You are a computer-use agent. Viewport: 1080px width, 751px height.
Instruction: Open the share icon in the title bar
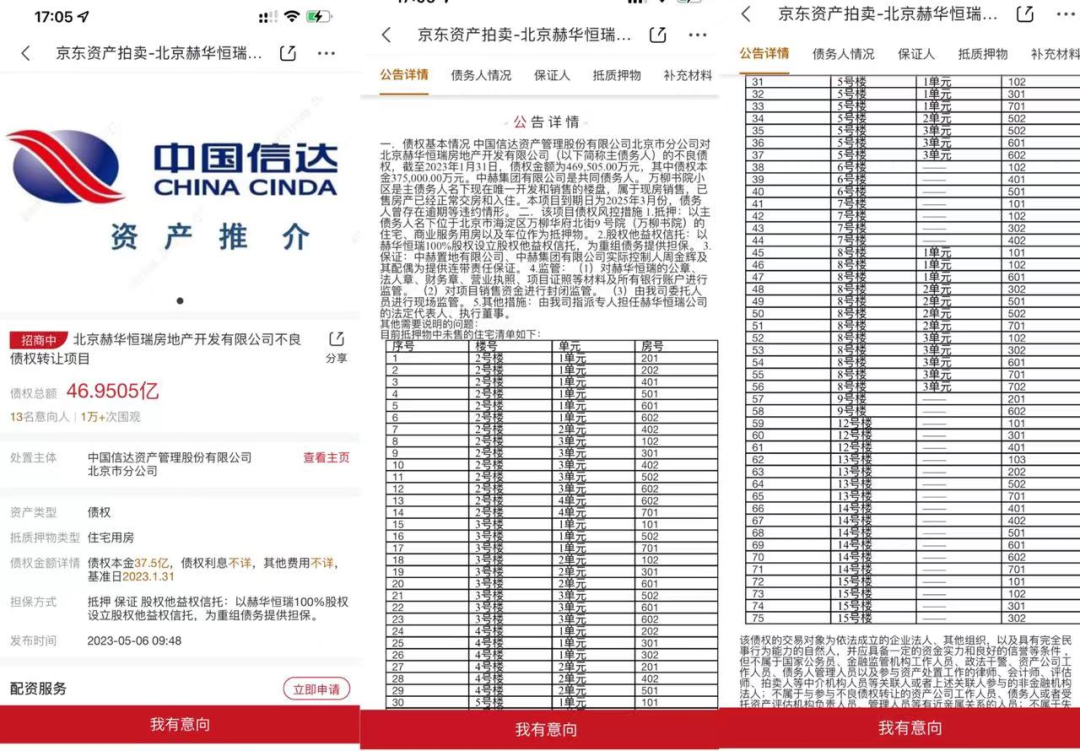coord(289,53)
